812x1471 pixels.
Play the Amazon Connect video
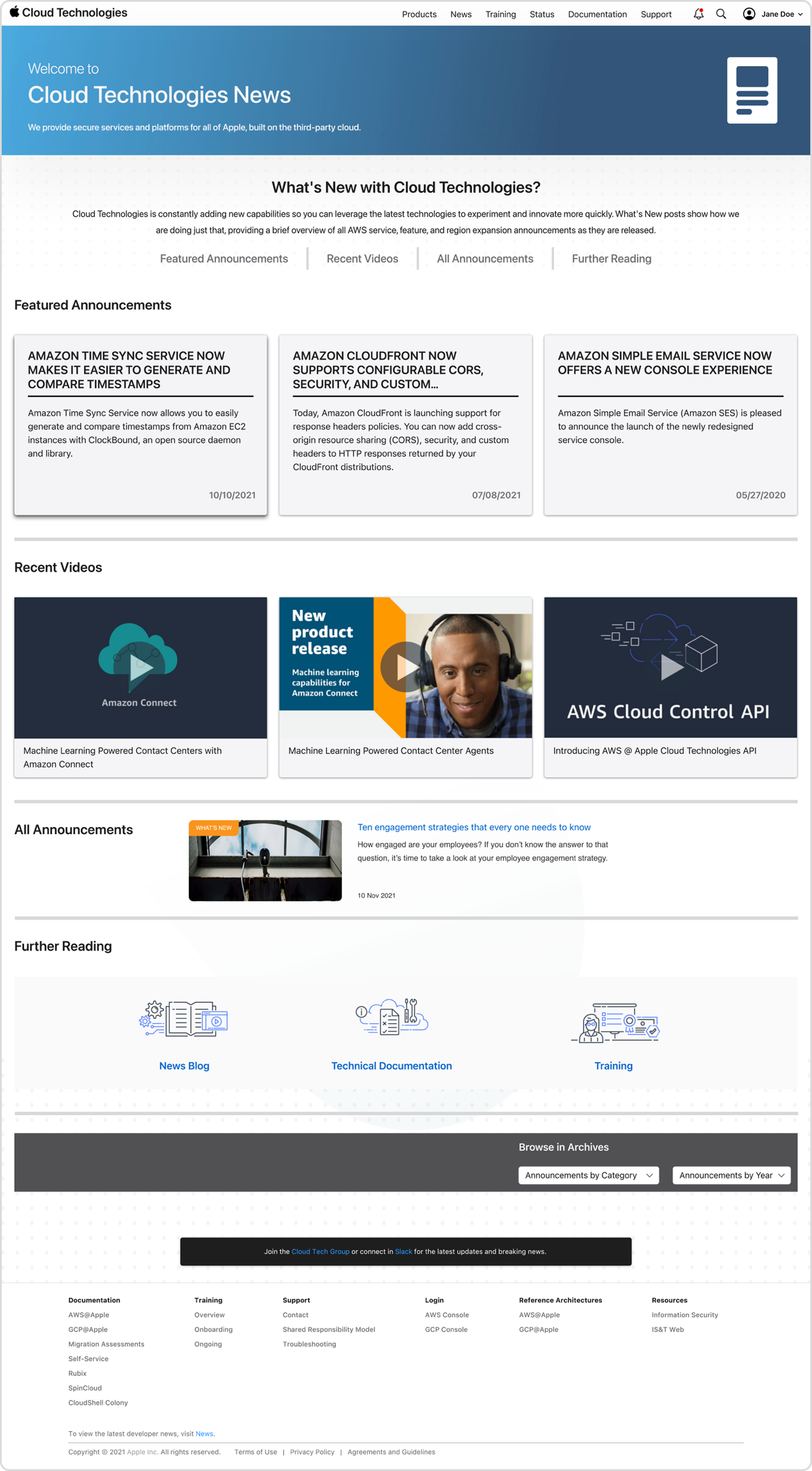pyautogui.click(x=140, y=667)
